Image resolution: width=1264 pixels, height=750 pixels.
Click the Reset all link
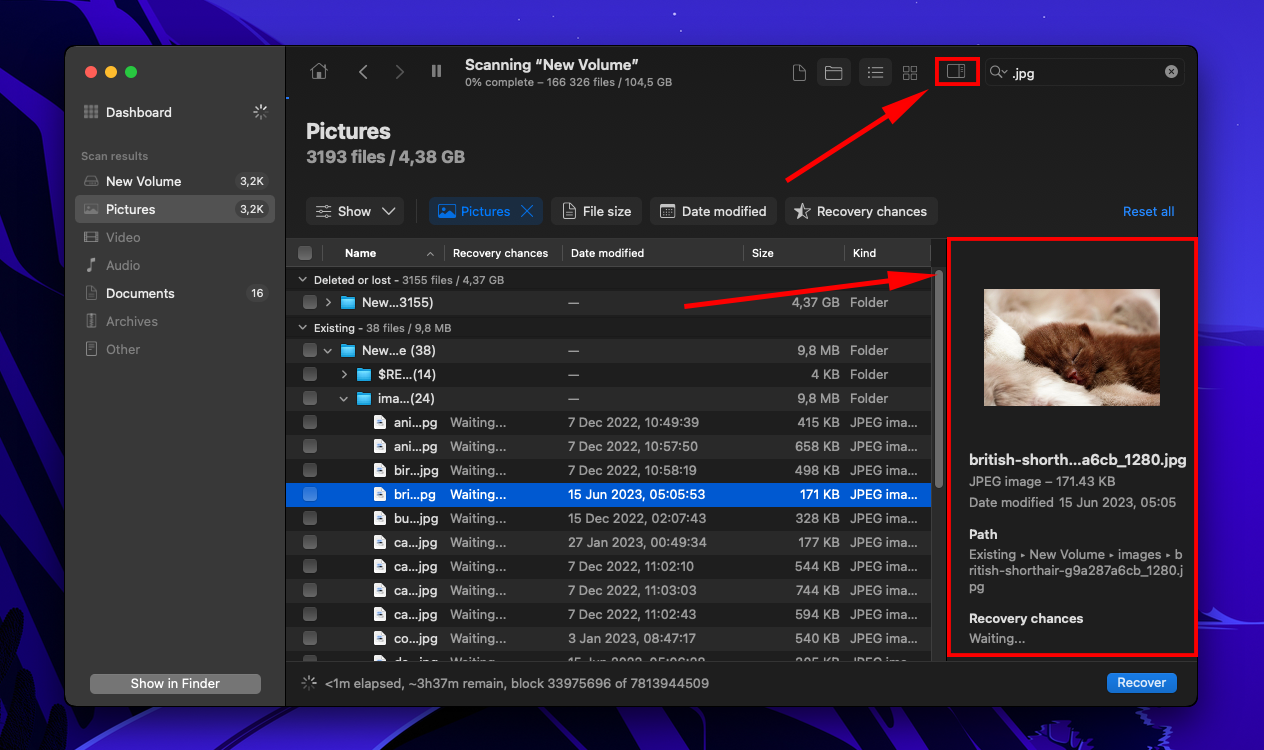click(1148, 211)
